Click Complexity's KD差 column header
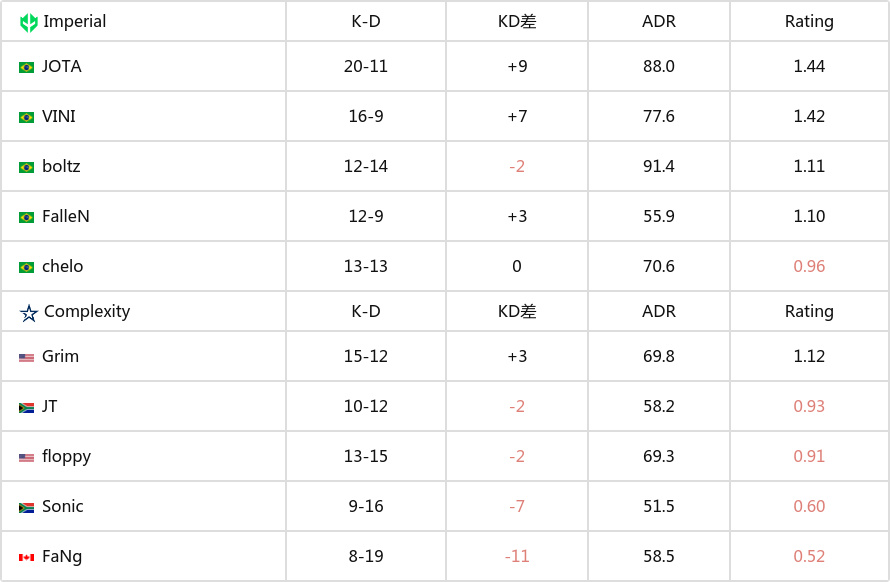Viewport: 890px width, 582px height. [x=517, y=312]
